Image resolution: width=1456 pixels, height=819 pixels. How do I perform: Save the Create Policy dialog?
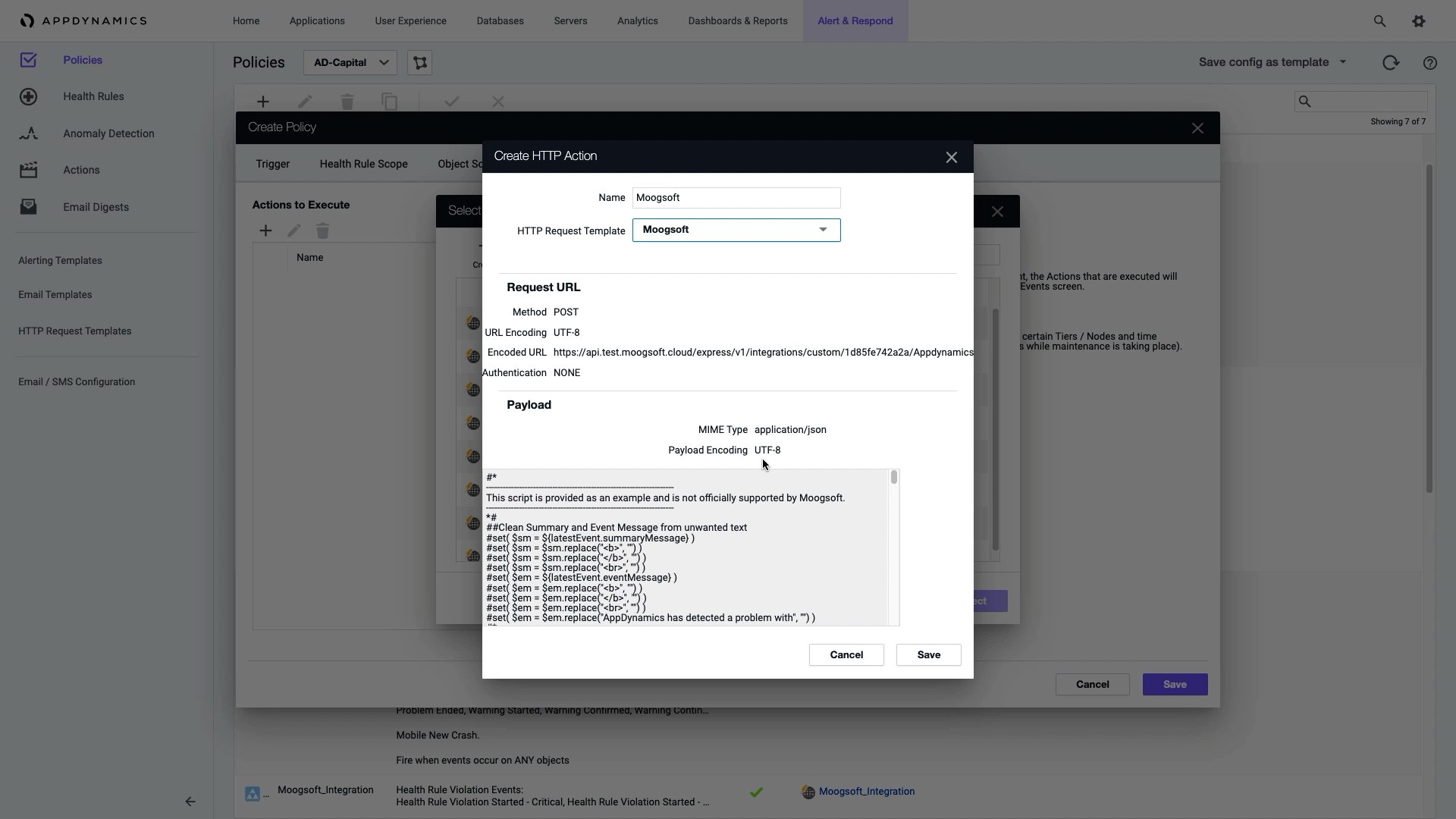tap(1175, 685)
